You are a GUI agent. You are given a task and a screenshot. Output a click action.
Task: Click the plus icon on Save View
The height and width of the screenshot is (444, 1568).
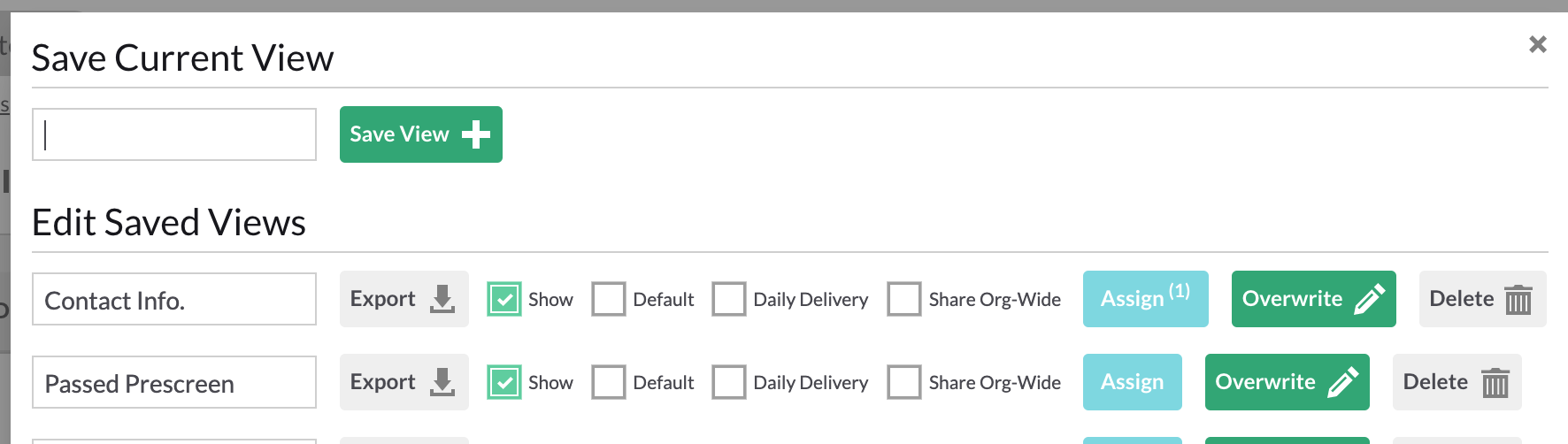[x=476, y=134]
